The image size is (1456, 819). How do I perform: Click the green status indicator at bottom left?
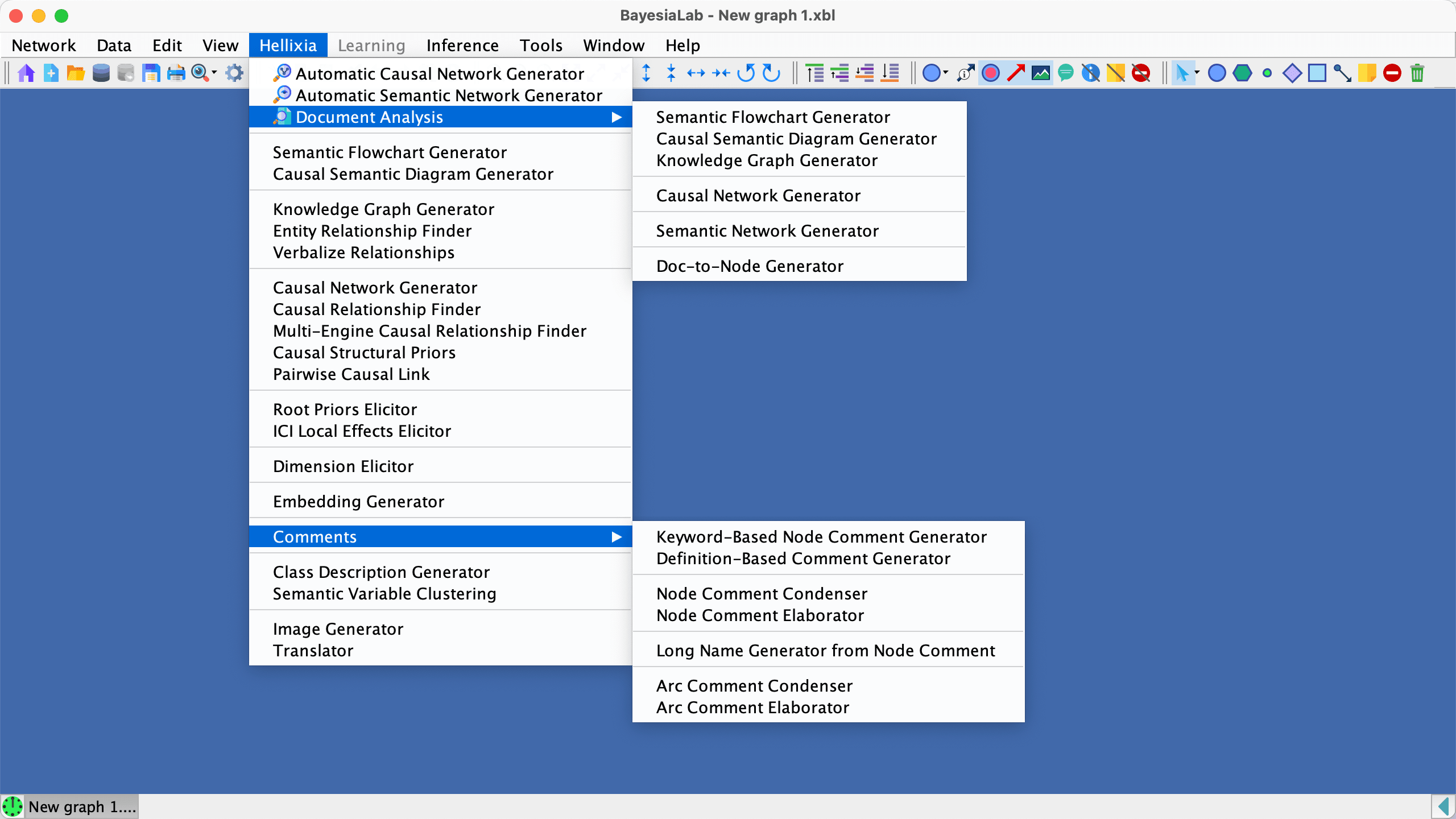tap(13, 806)
